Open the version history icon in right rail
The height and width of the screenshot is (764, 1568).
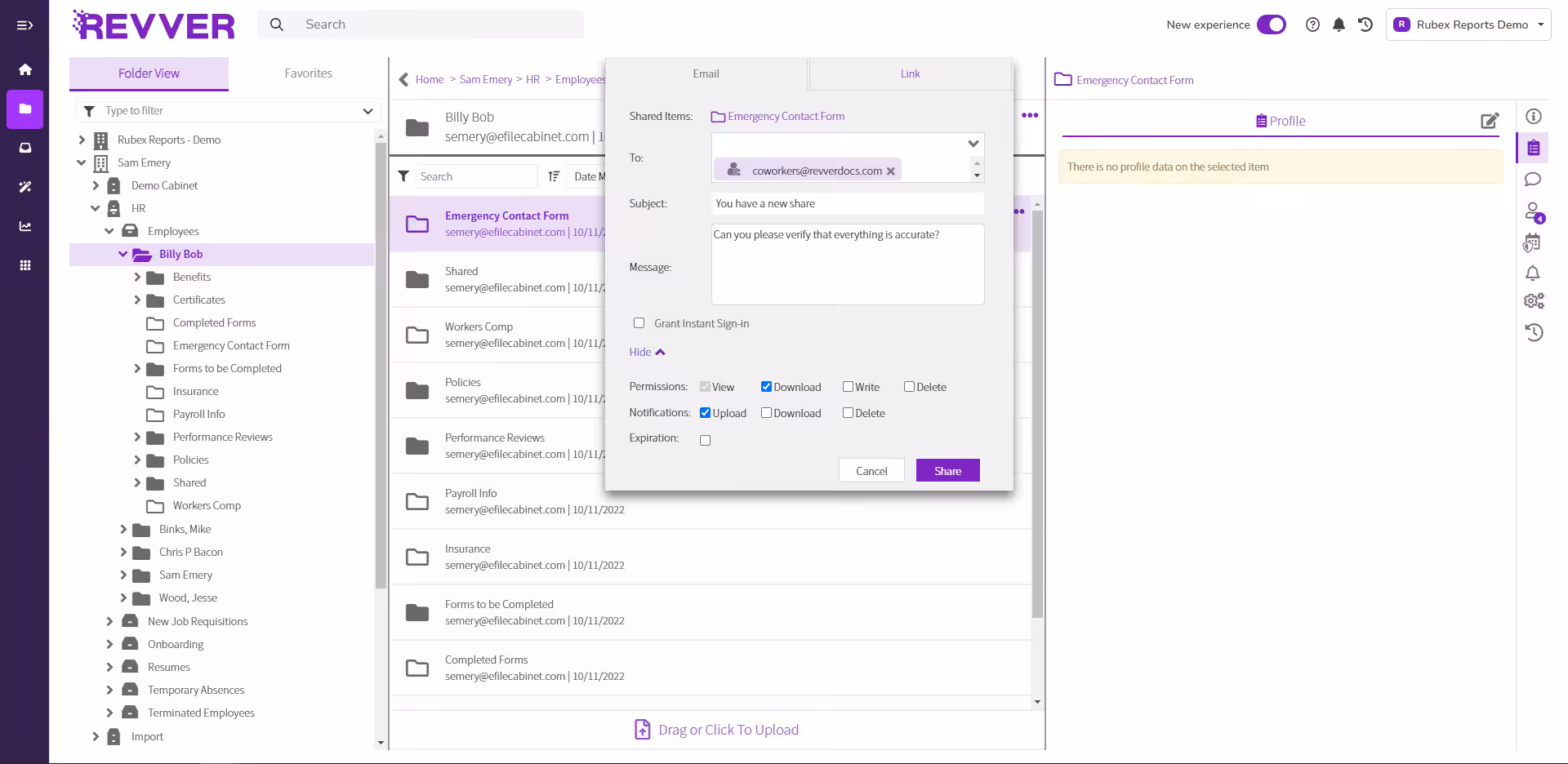[x=1534, y=332]
